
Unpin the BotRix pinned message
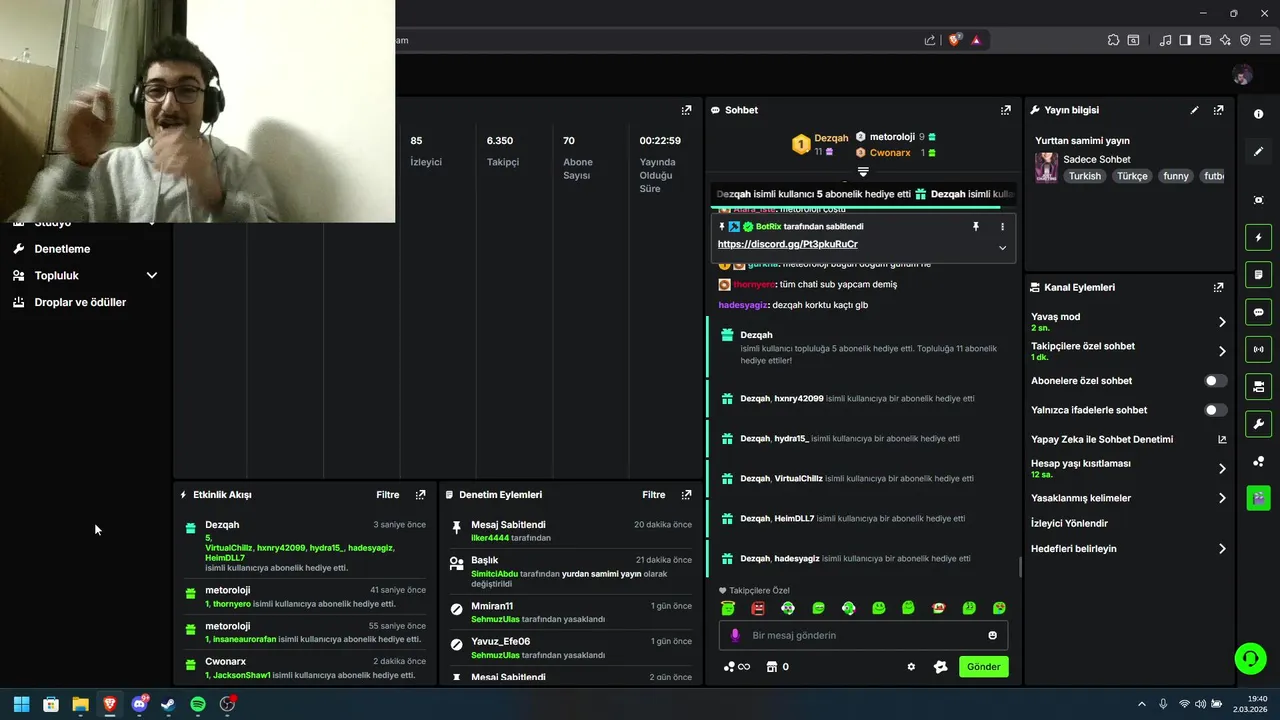pos(976,227)
